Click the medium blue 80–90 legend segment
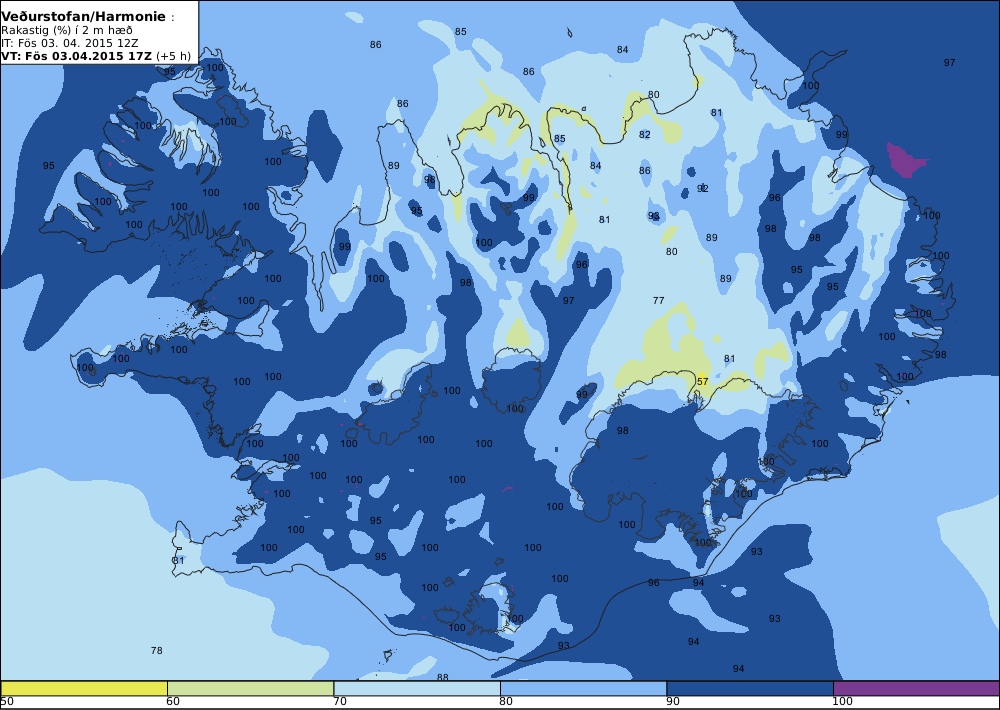 (x=583, y=688)
